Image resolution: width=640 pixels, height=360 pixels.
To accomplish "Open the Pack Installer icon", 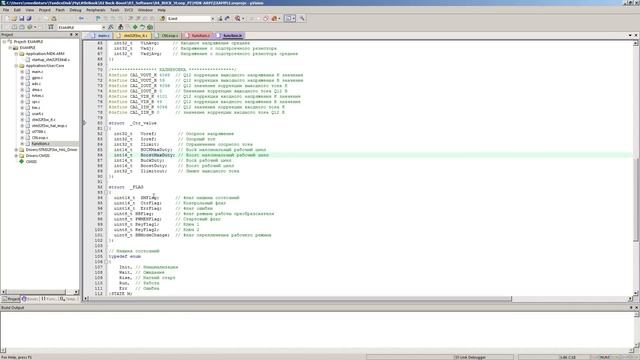I will pos(150,27).
